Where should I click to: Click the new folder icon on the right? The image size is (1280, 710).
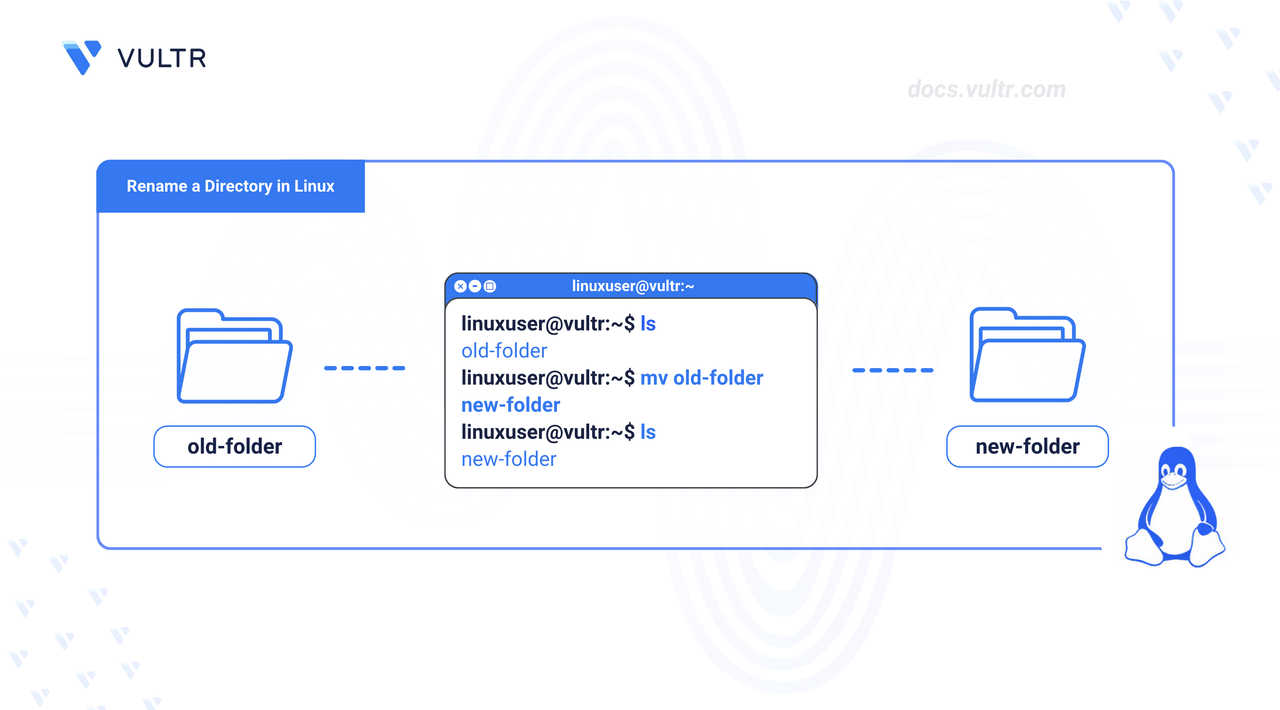(x=1027, y=357)
